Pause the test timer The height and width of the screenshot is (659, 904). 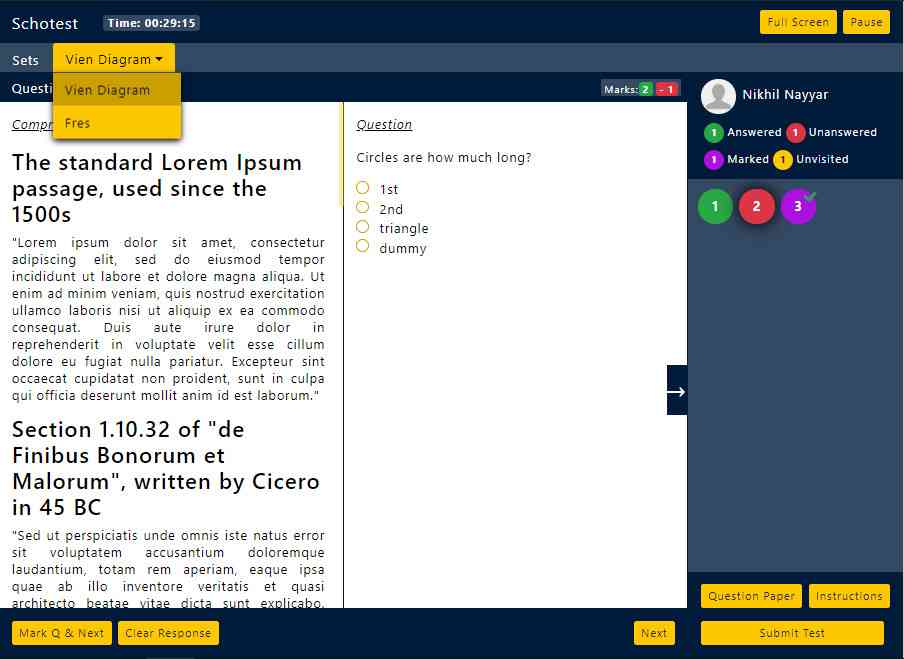[866, 22]
